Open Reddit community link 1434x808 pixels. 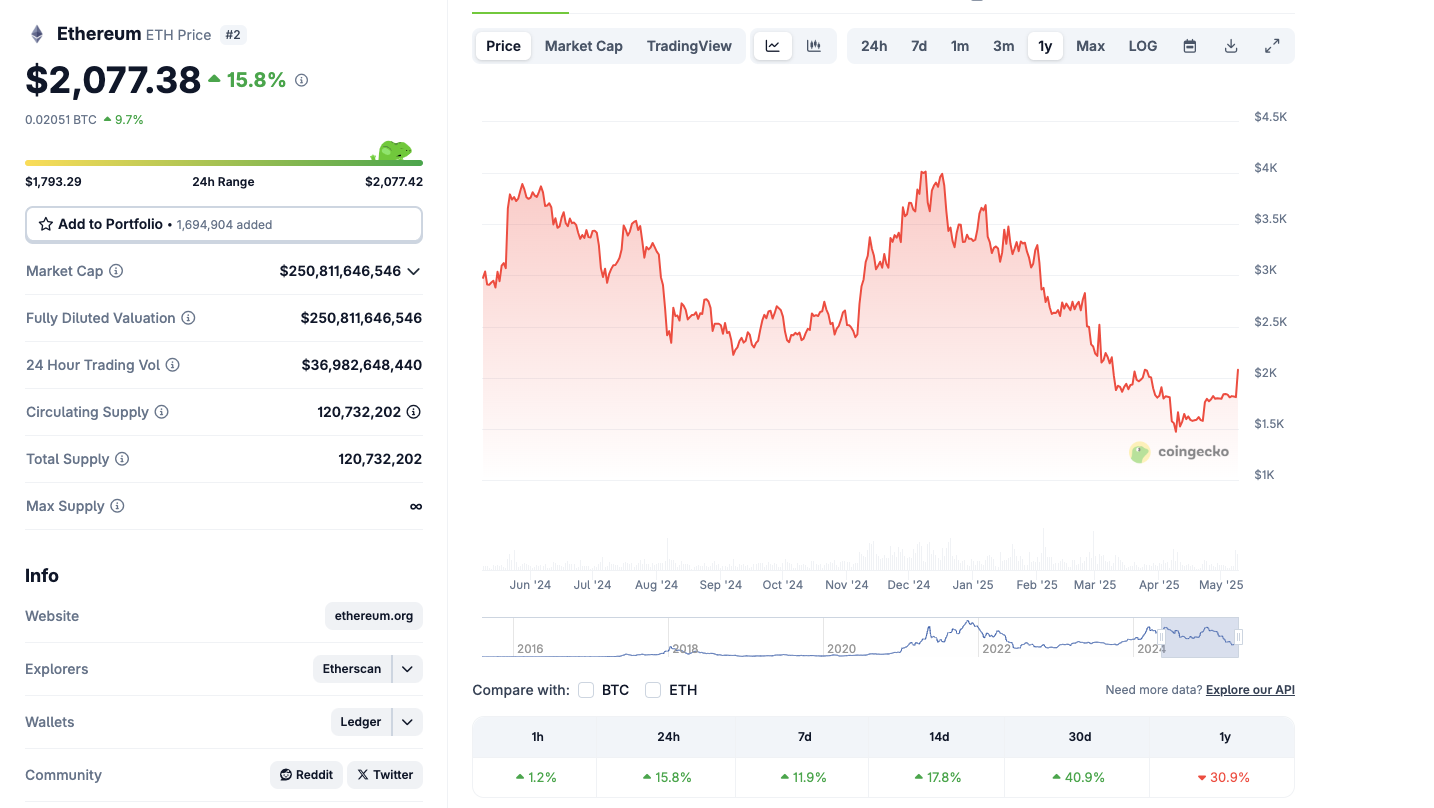coord(306,775)
